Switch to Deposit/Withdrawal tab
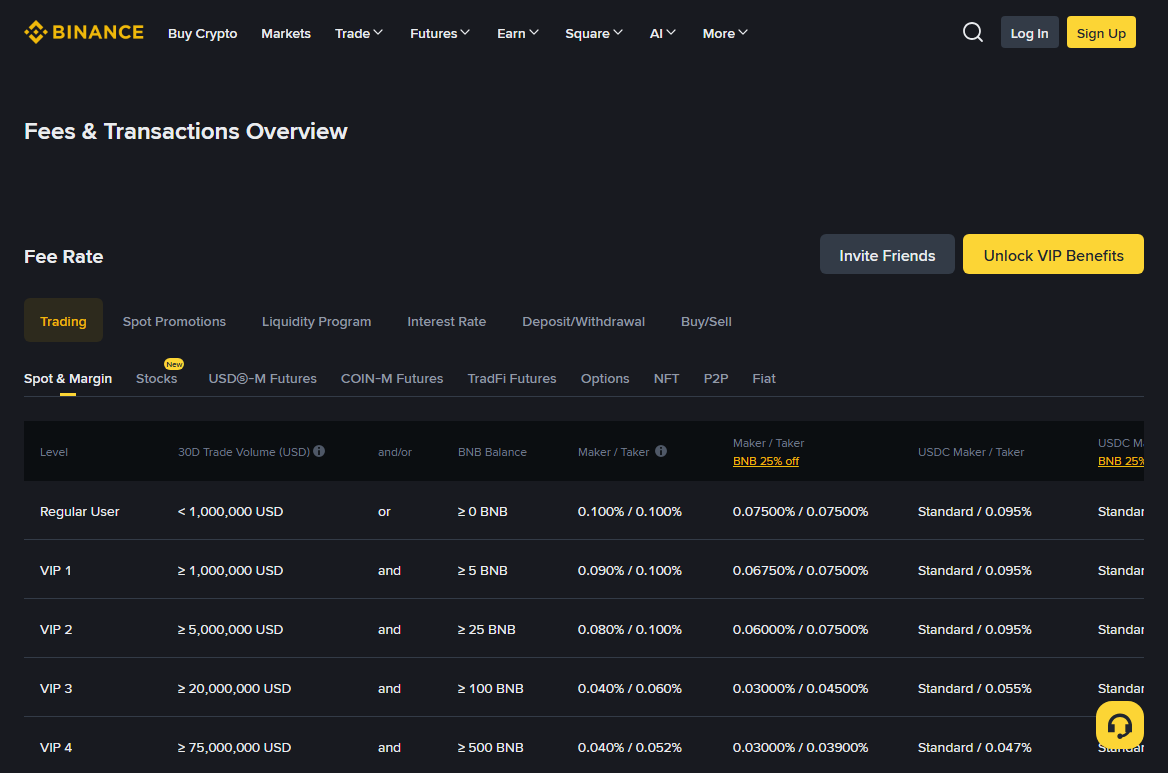The height and width of the screenshot is (773, 1168). pos(583,321)
